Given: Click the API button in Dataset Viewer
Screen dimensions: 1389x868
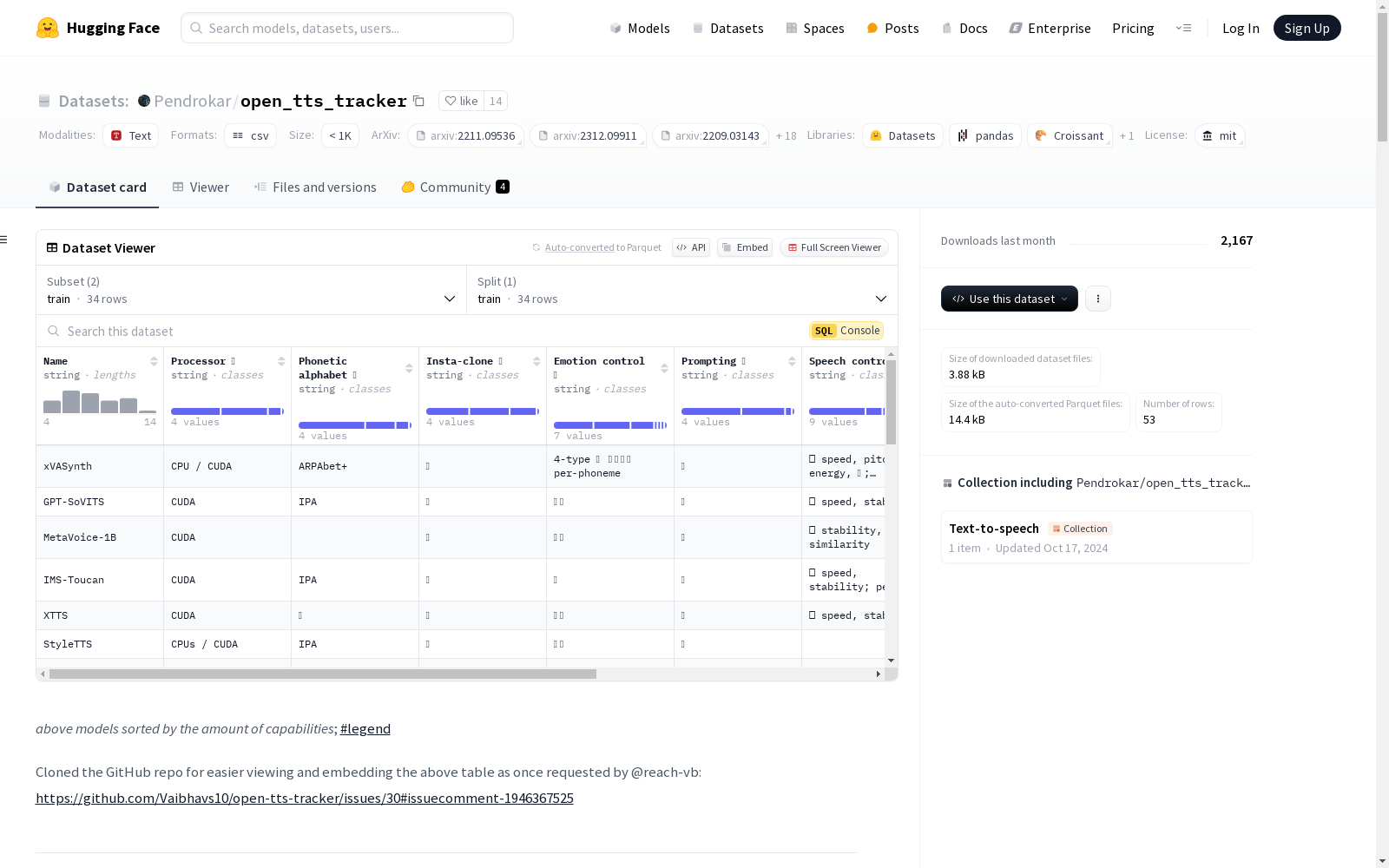Looking at the screenshot, I should pyautogui.click(x=691, y=247).
